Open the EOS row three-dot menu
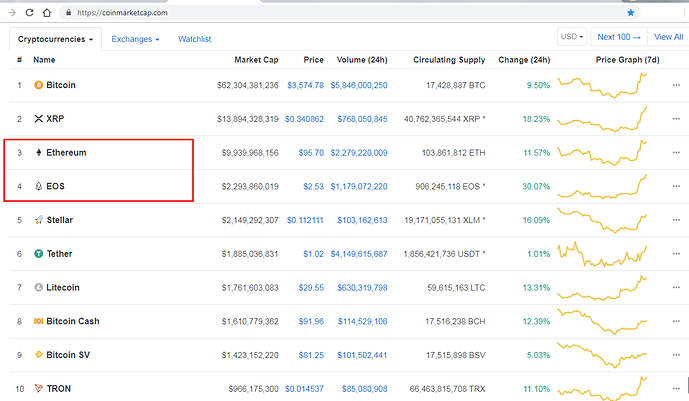The height and width of the screenshot is (401, 689). [676, 186]
